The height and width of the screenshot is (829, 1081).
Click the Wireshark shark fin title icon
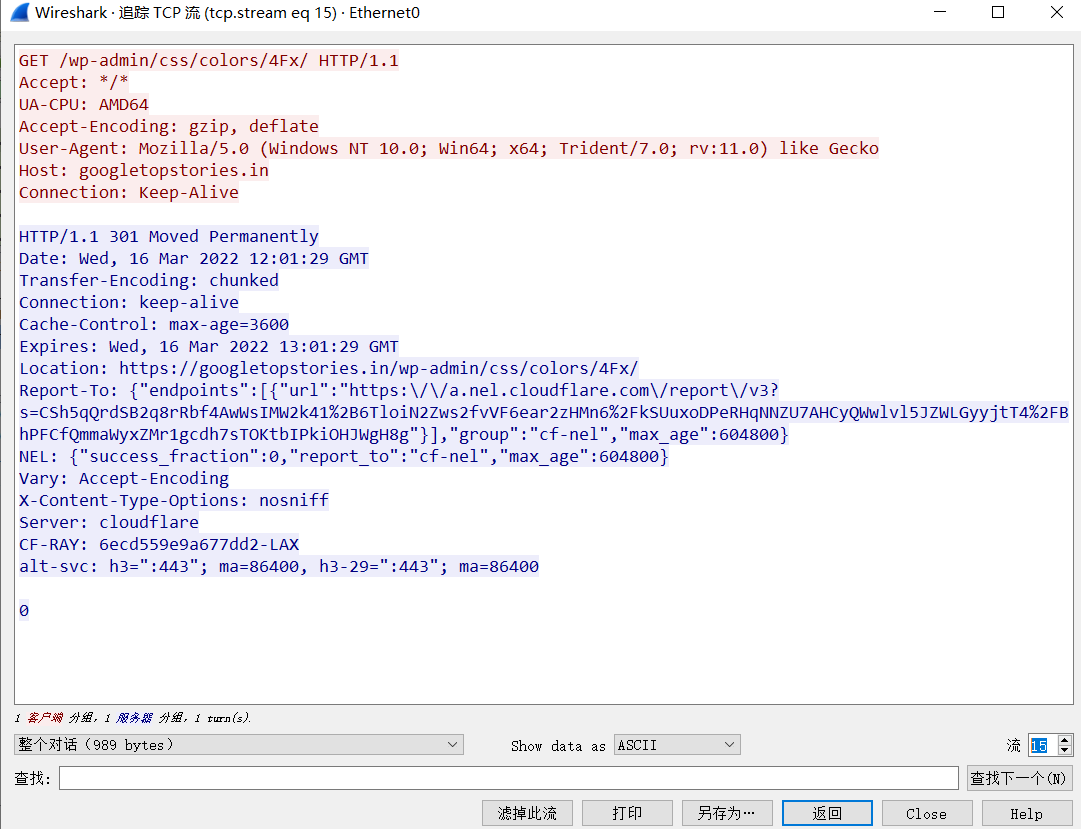tap(18, 13)
